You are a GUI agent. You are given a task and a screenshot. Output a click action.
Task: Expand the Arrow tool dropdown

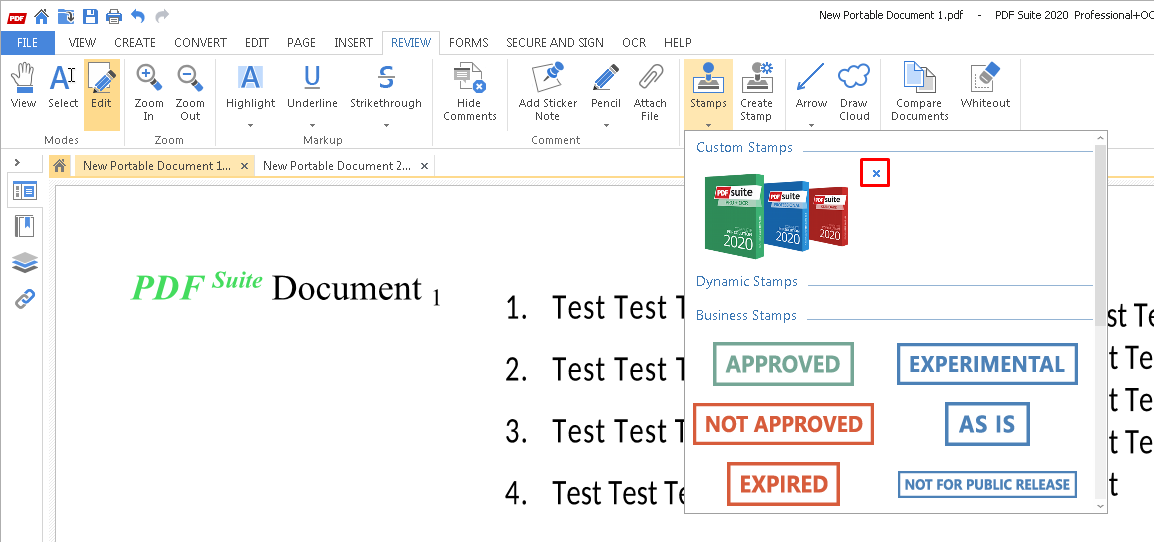coord(811,125)
